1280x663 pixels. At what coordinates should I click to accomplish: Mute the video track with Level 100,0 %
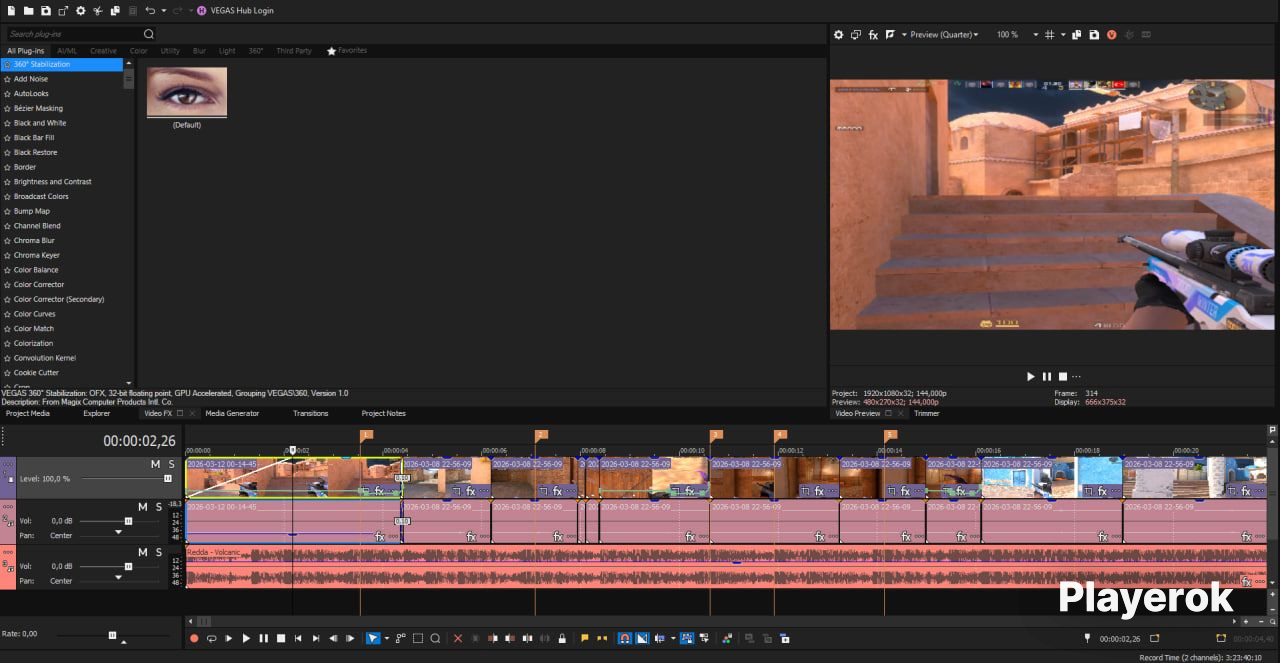[155, 464]
